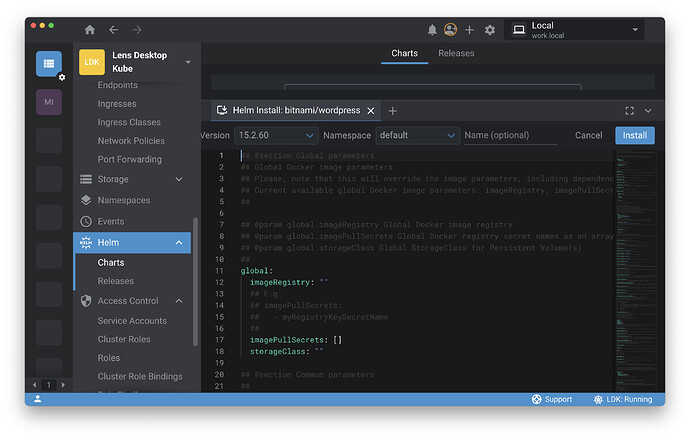Maximize dock panel with fullscreen icon
690x438 pixels.
pos(629,111)
